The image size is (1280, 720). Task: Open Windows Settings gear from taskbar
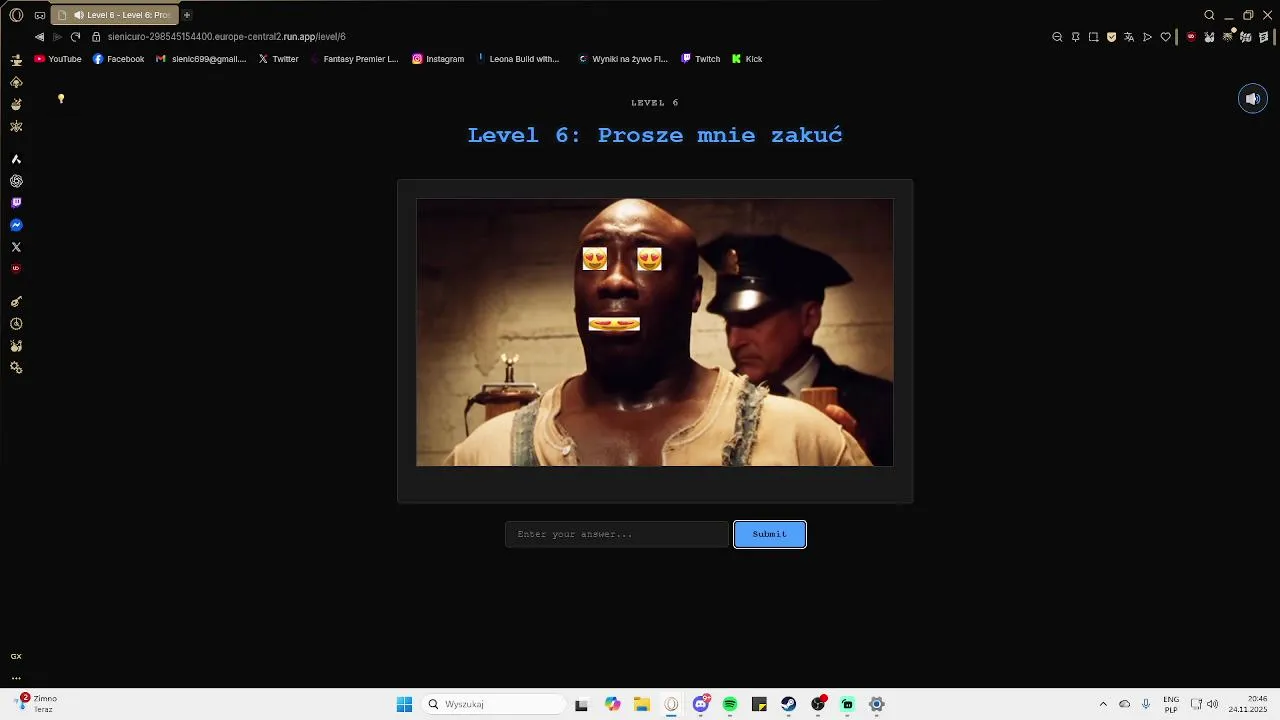click(877, 704)
